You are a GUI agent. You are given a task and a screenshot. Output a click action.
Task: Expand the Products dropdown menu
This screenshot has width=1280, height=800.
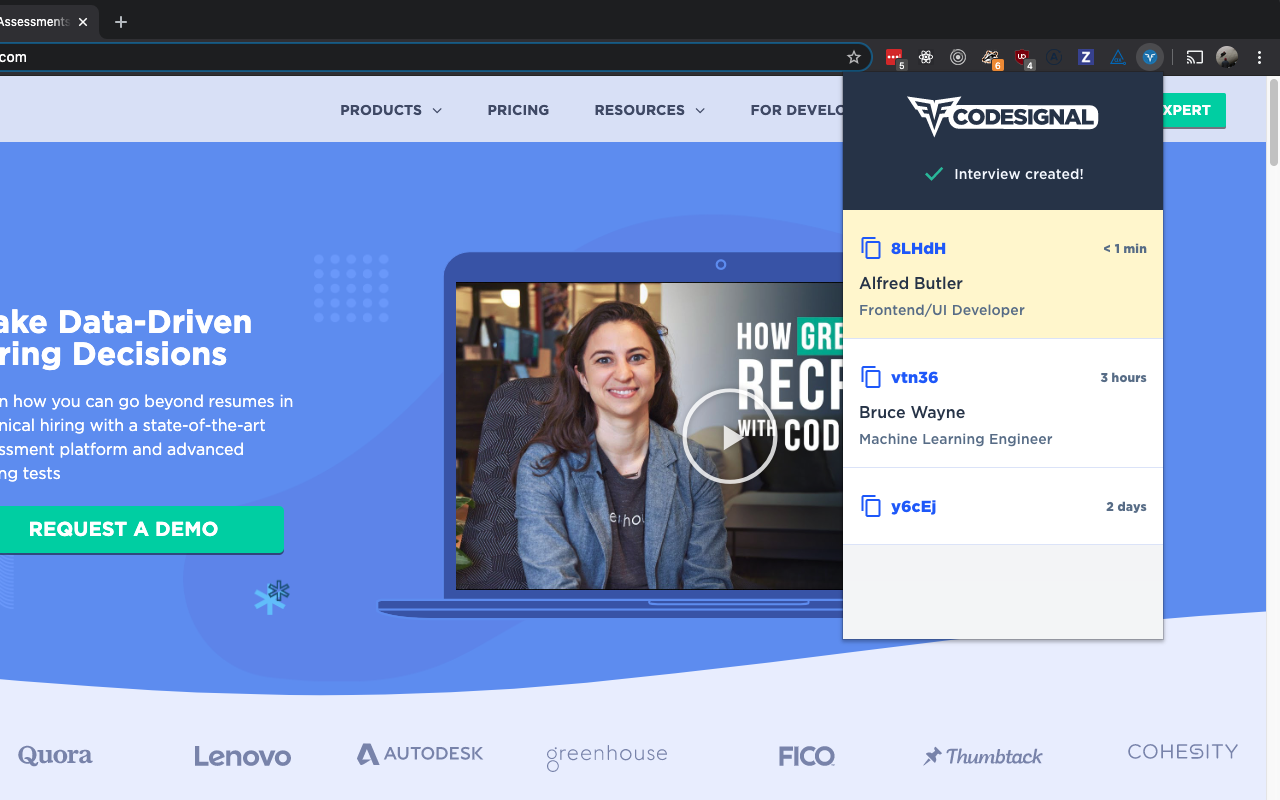391,110
